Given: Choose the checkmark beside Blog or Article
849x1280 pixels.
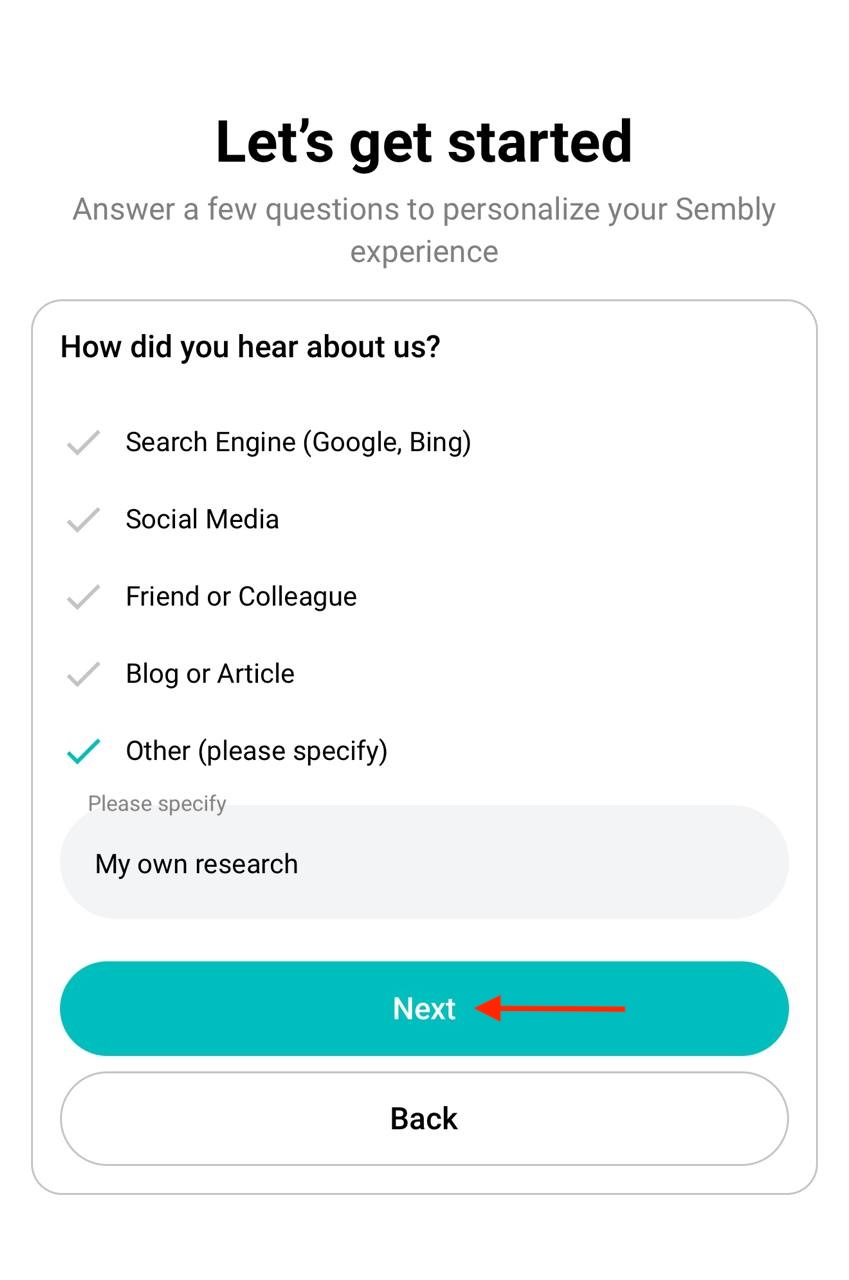Looking at the screenshot, I should pos(83,673).
